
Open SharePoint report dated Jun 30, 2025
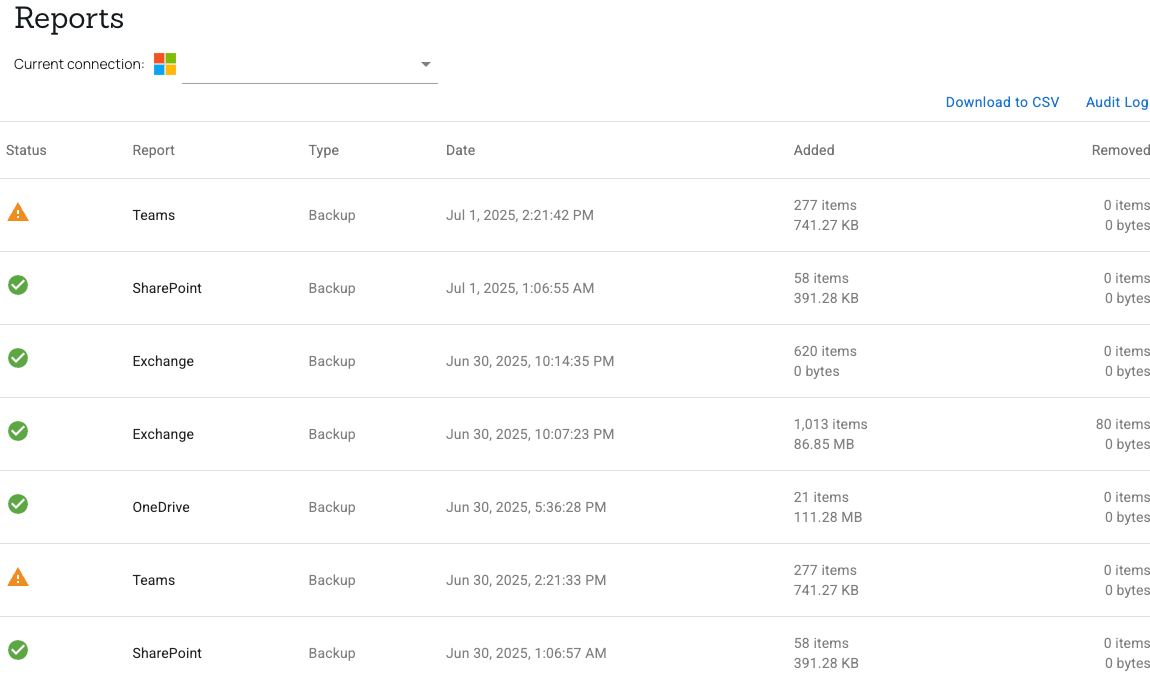(x=166, y=653)
